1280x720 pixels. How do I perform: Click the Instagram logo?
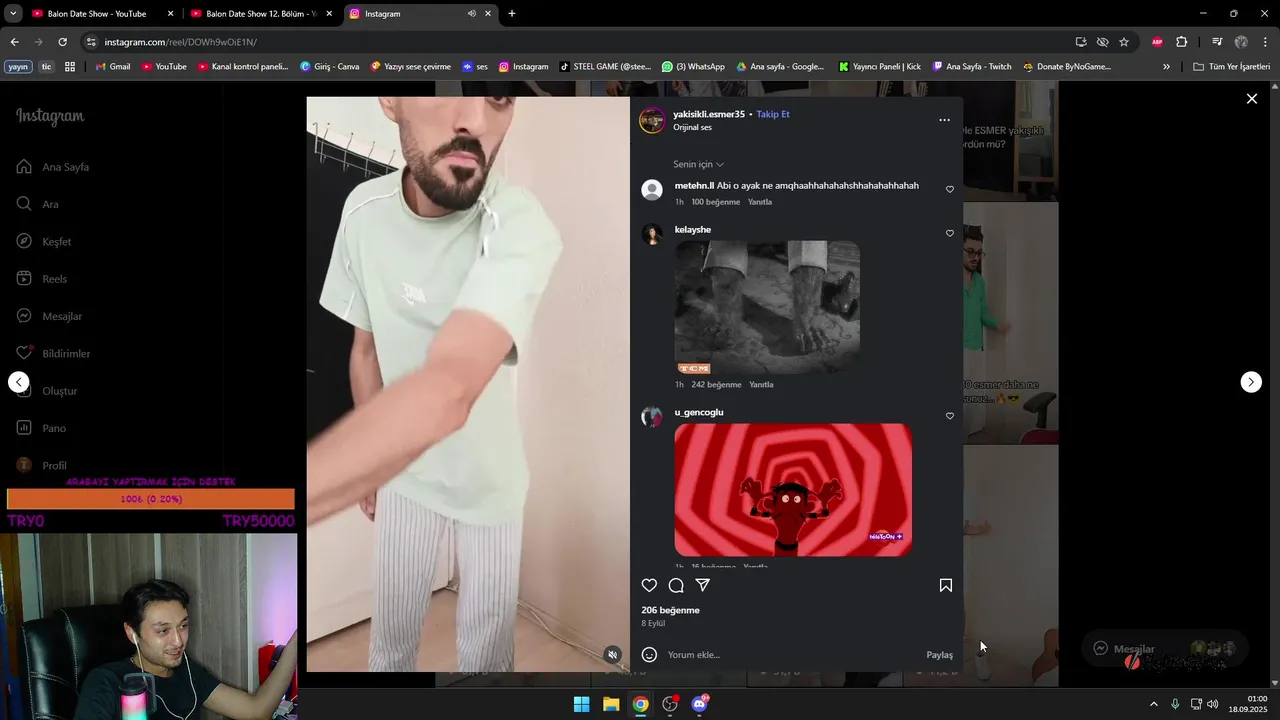(x=50, y=116)
